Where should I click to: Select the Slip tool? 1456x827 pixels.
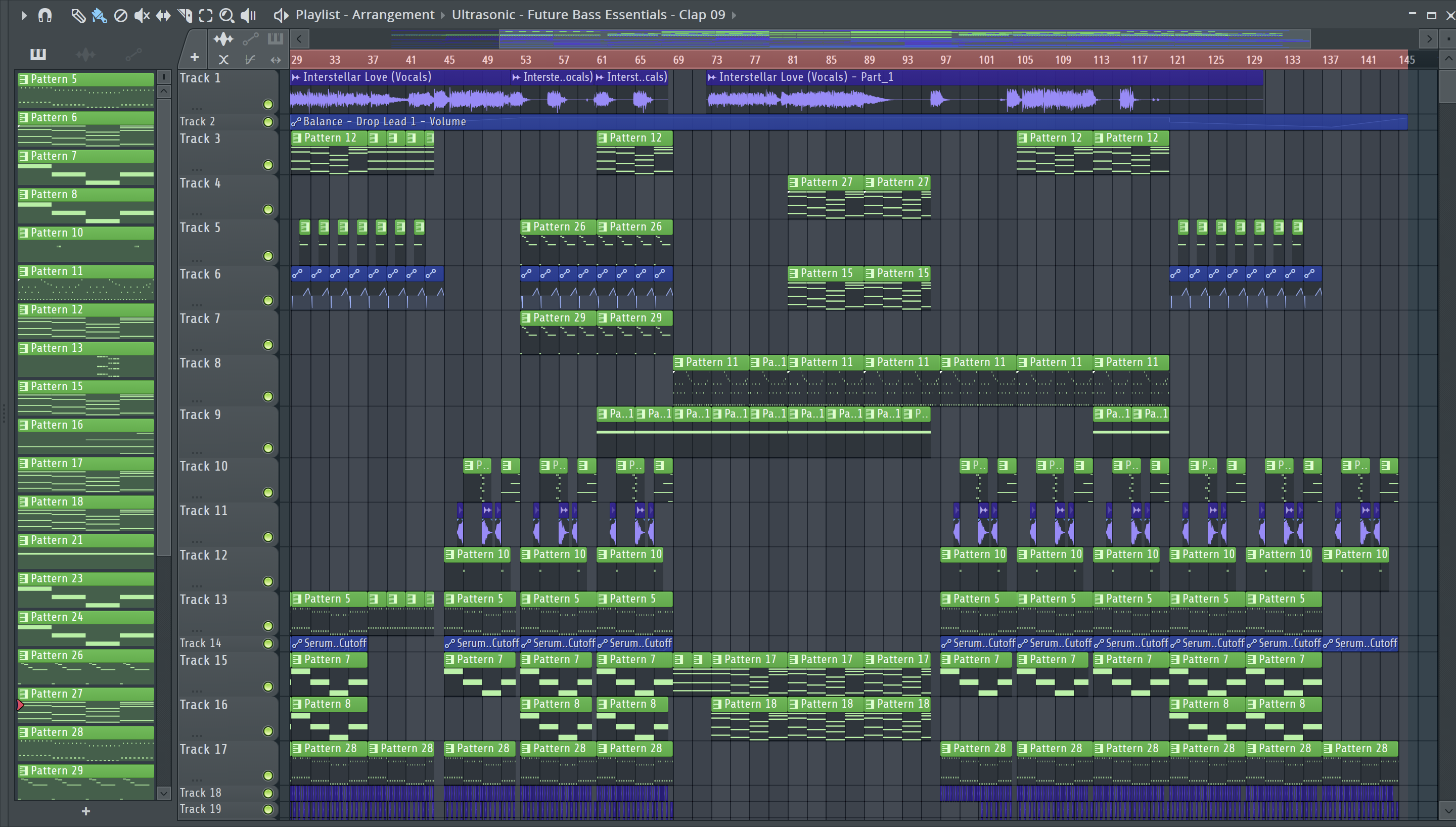163,15
